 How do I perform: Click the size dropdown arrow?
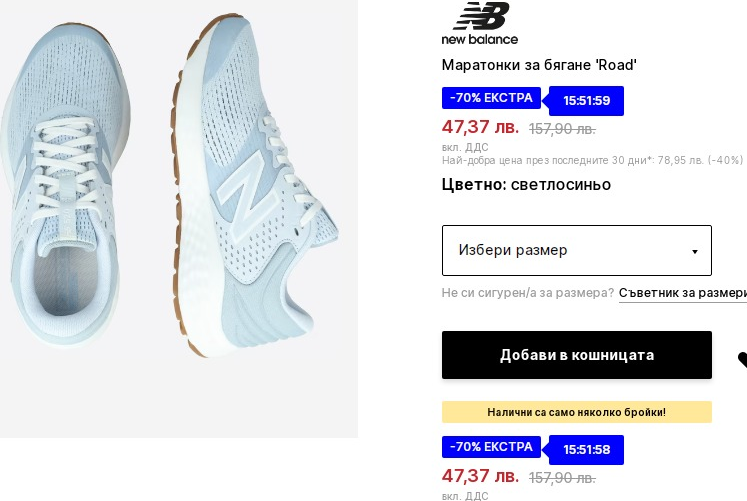pyautogui.click(x=695, y=251)
